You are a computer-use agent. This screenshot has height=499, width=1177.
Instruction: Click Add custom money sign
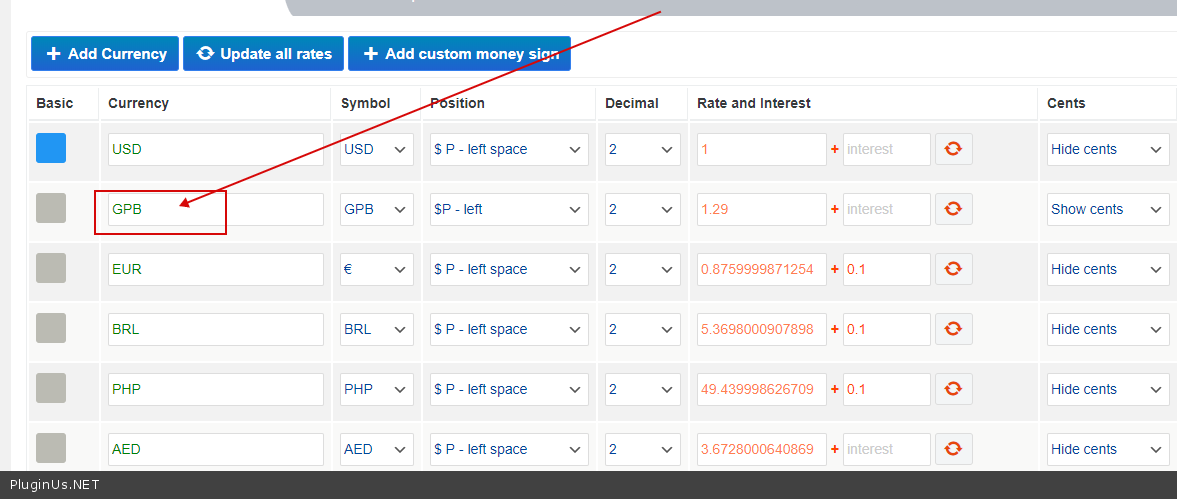pos(459,54)
